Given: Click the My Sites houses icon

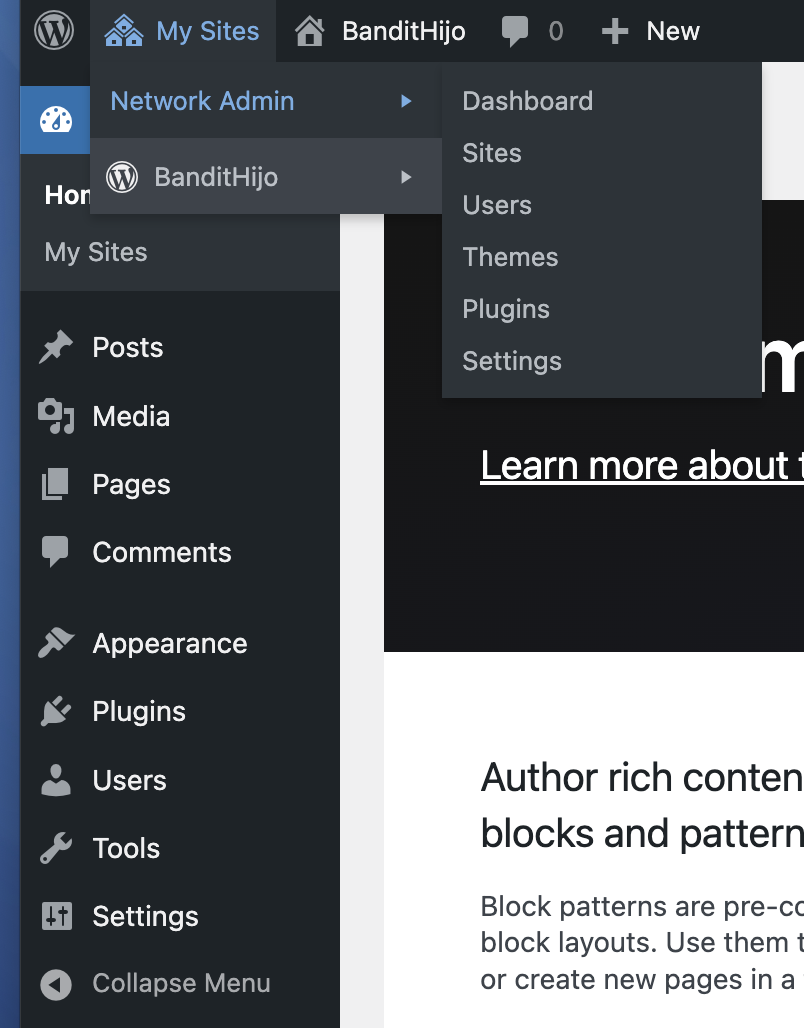Looking at the screenshot, I should click(x=124, y=32).
